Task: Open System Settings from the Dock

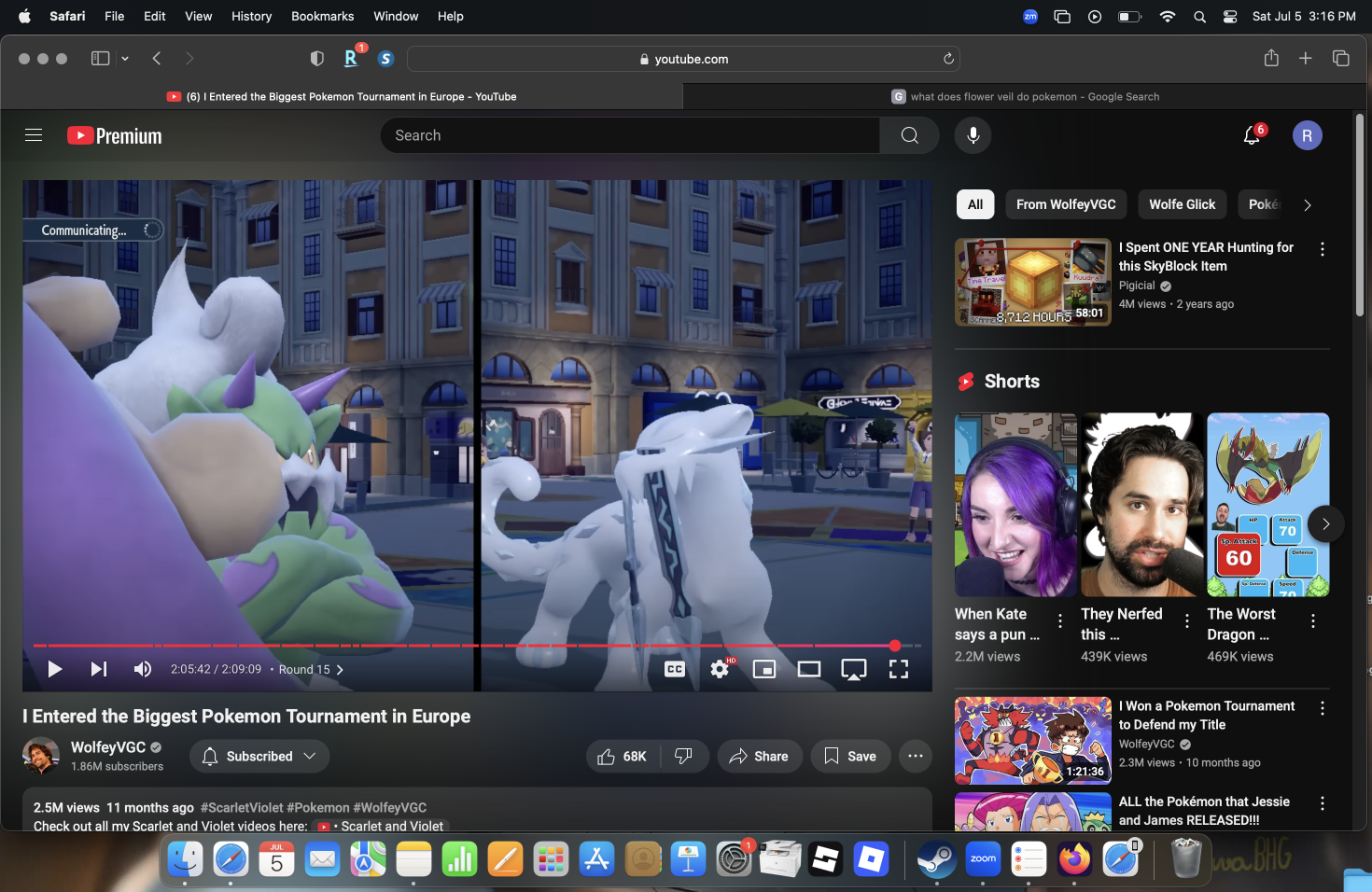Action: 734,858
